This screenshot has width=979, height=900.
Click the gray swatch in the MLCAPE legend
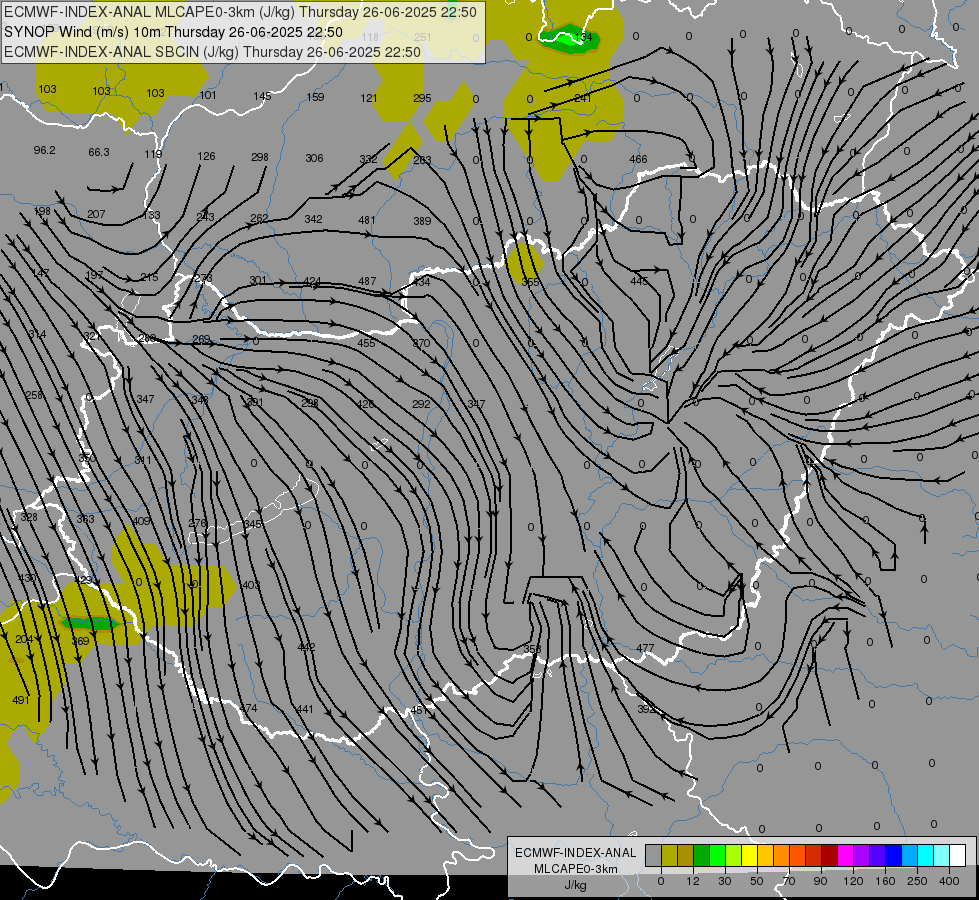(654, 856)
